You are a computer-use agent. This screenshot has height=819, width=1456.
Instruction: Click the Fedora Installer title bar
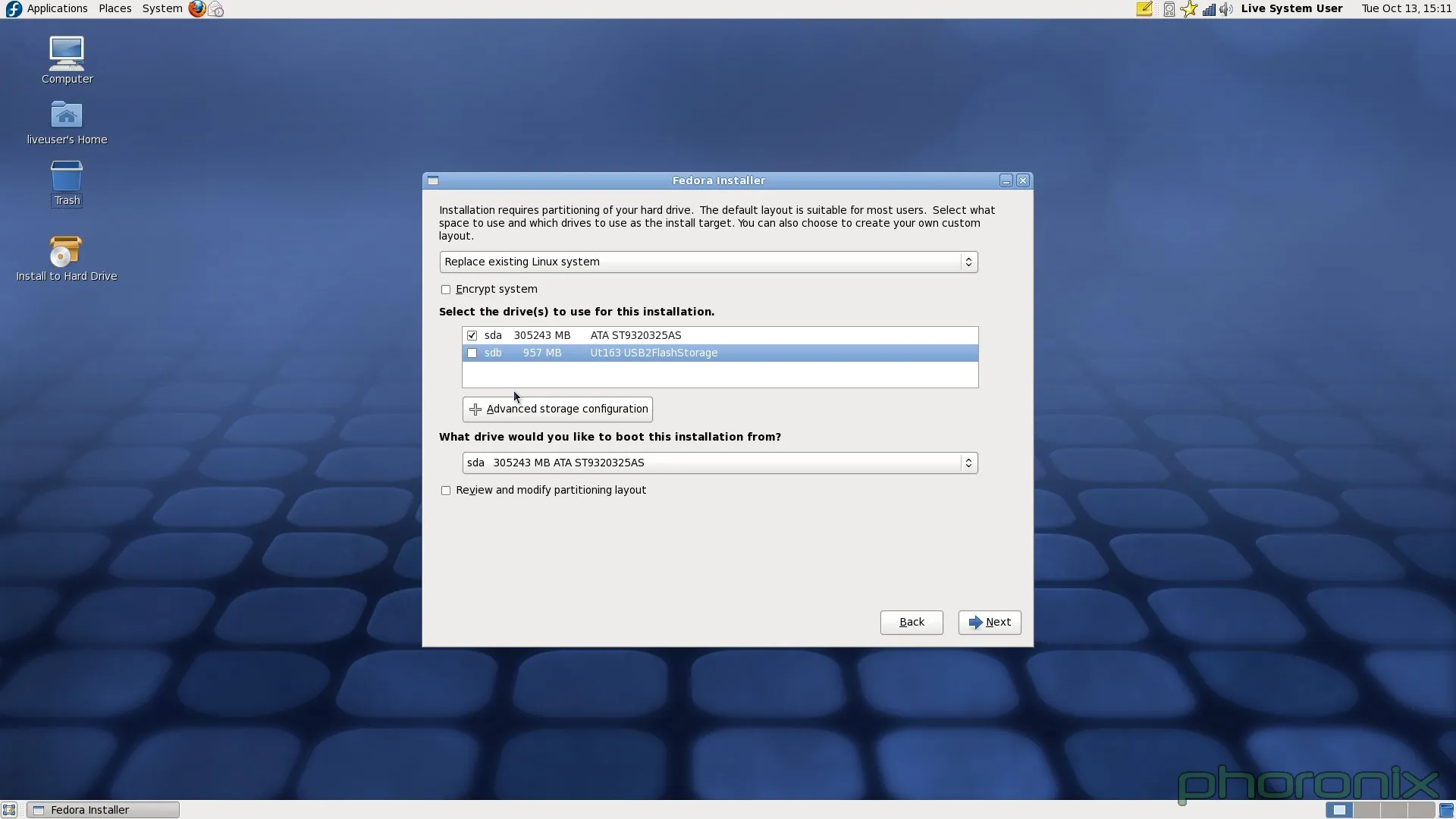(718, 180)
